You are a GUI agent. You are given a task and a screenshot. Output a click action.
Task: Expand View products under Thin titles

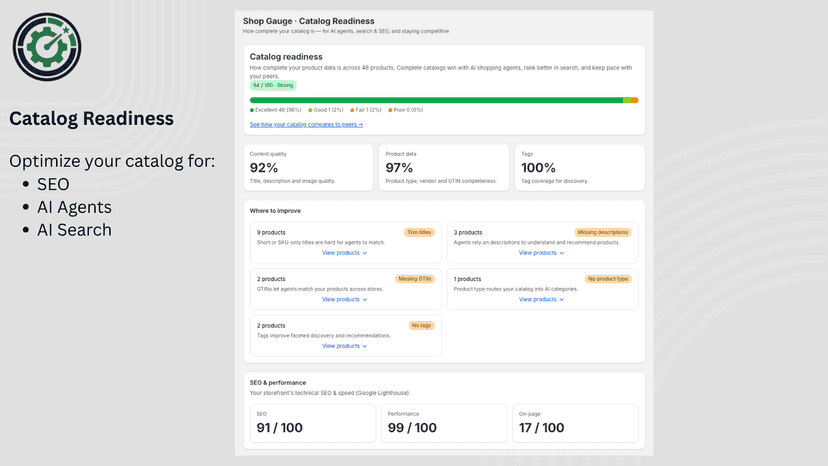point(344,253)
